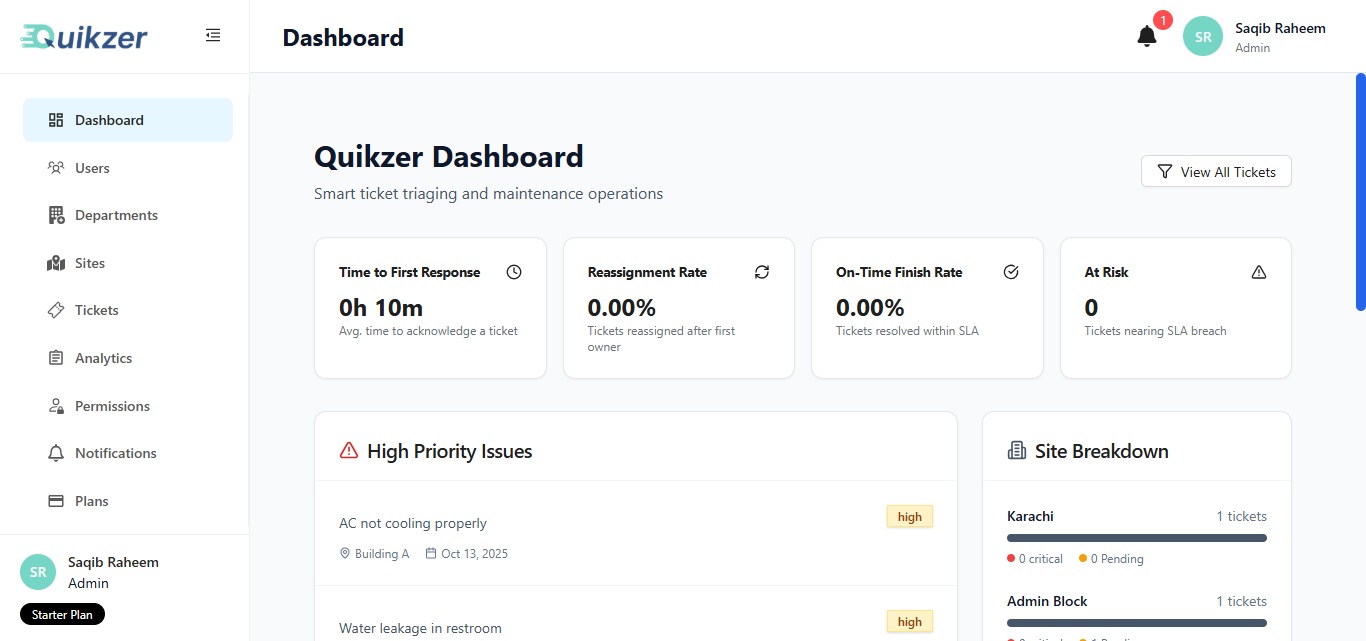Open the AC not cooling properly ticket
The image size is (1366, 641).
pyautogui.click(x=413, y=523)
